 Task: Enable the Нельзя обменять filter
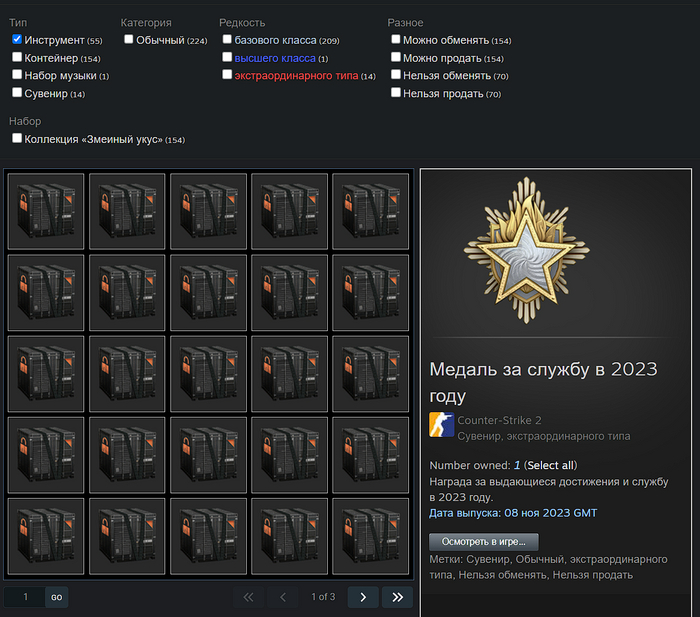tap(396, 75)
